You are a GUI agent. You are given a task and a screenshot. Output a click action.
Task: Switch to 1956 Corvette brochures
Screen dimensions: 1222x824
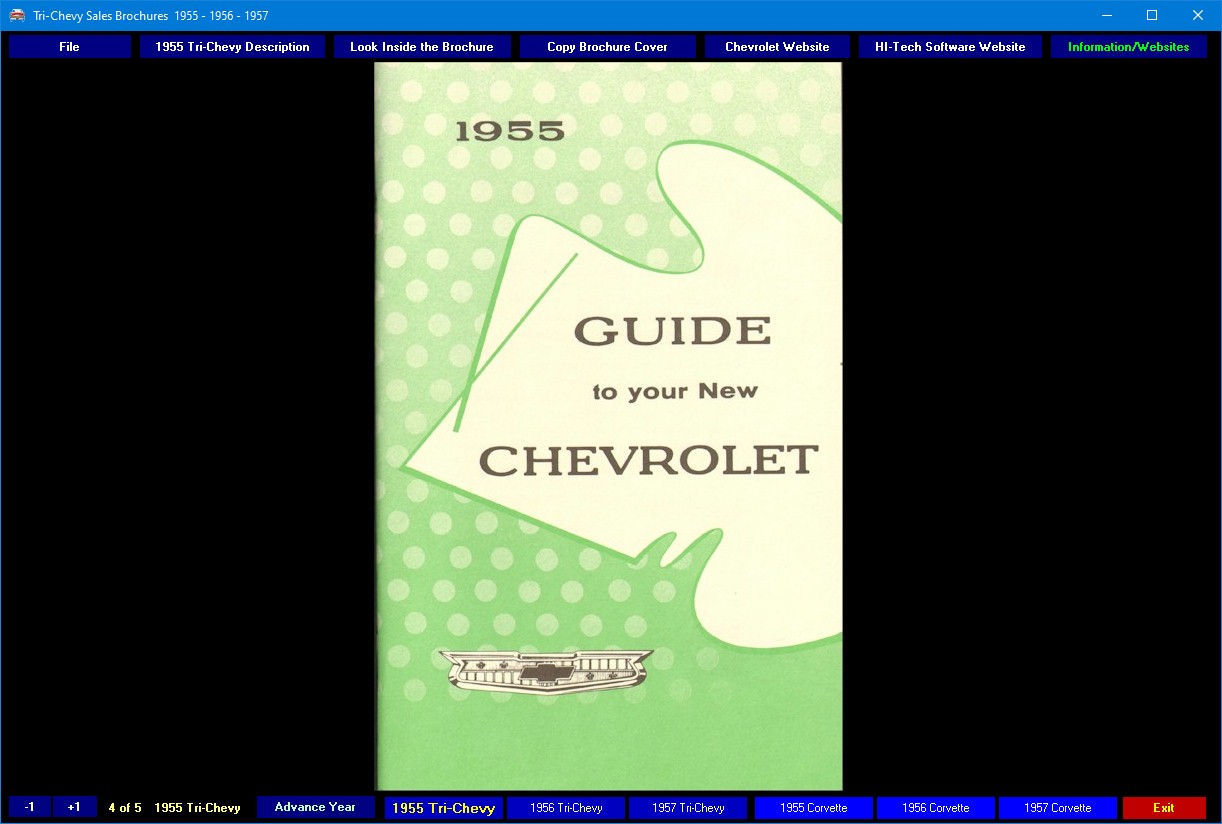click(x=936, y=808)
